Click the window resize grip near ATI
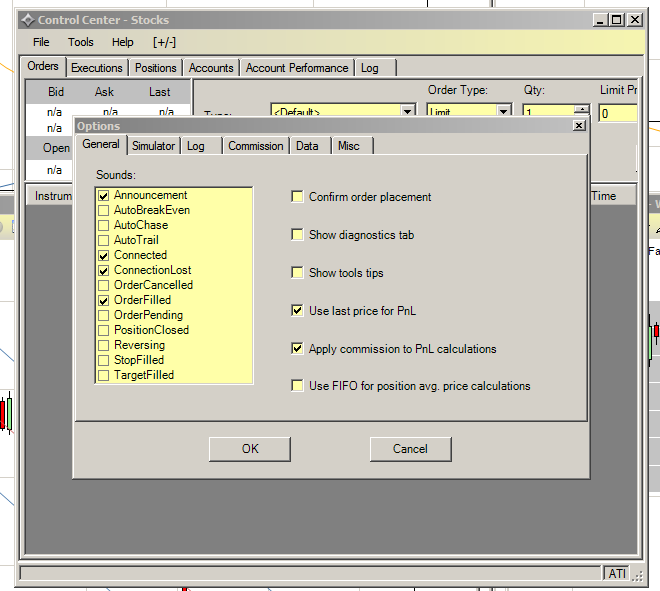 638,575
